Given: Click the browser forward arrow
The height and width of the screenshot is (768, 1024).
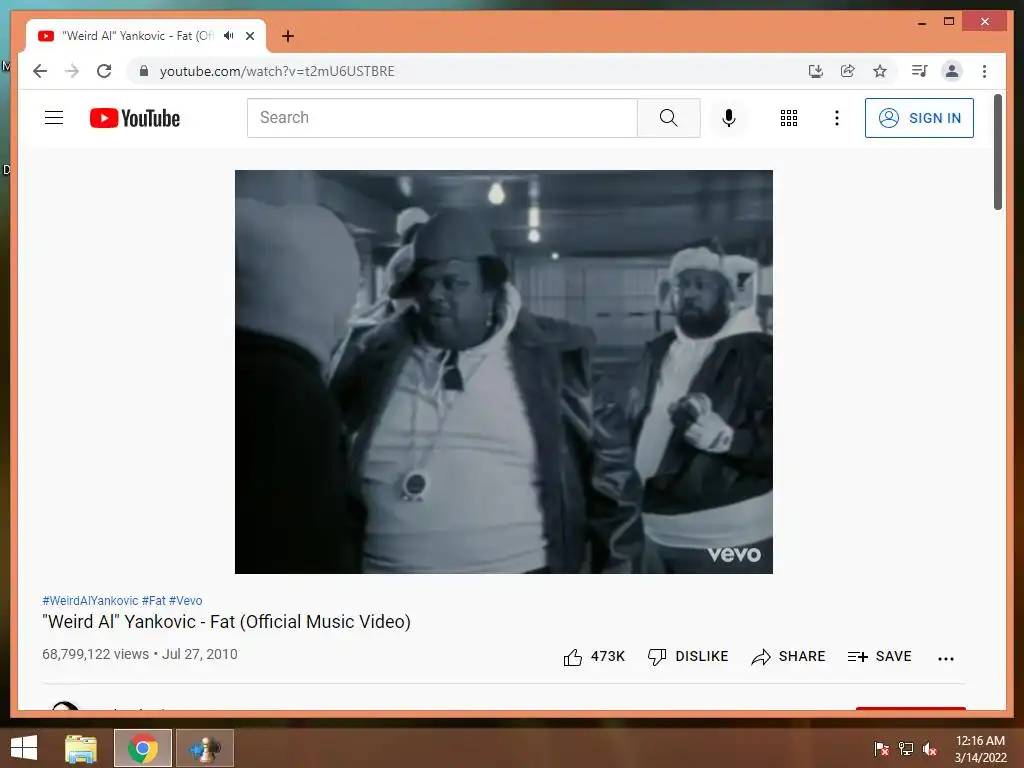Looking at the screenshot, I should click(72, 71).
